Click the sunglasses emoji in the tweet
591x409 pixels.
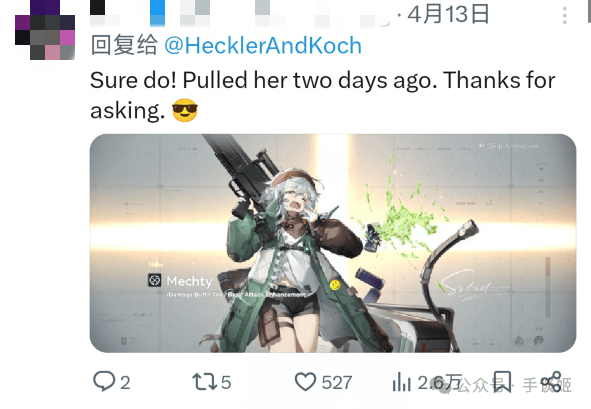coord(185,110)
